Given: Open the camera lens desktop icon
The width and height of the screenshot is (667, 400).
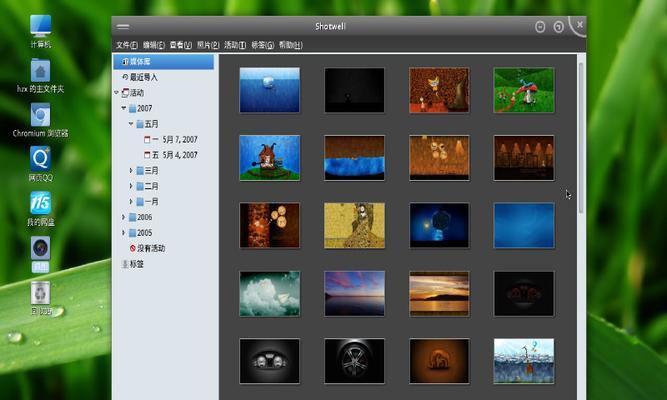Looking at the screenshot, I should coord(40,248).
